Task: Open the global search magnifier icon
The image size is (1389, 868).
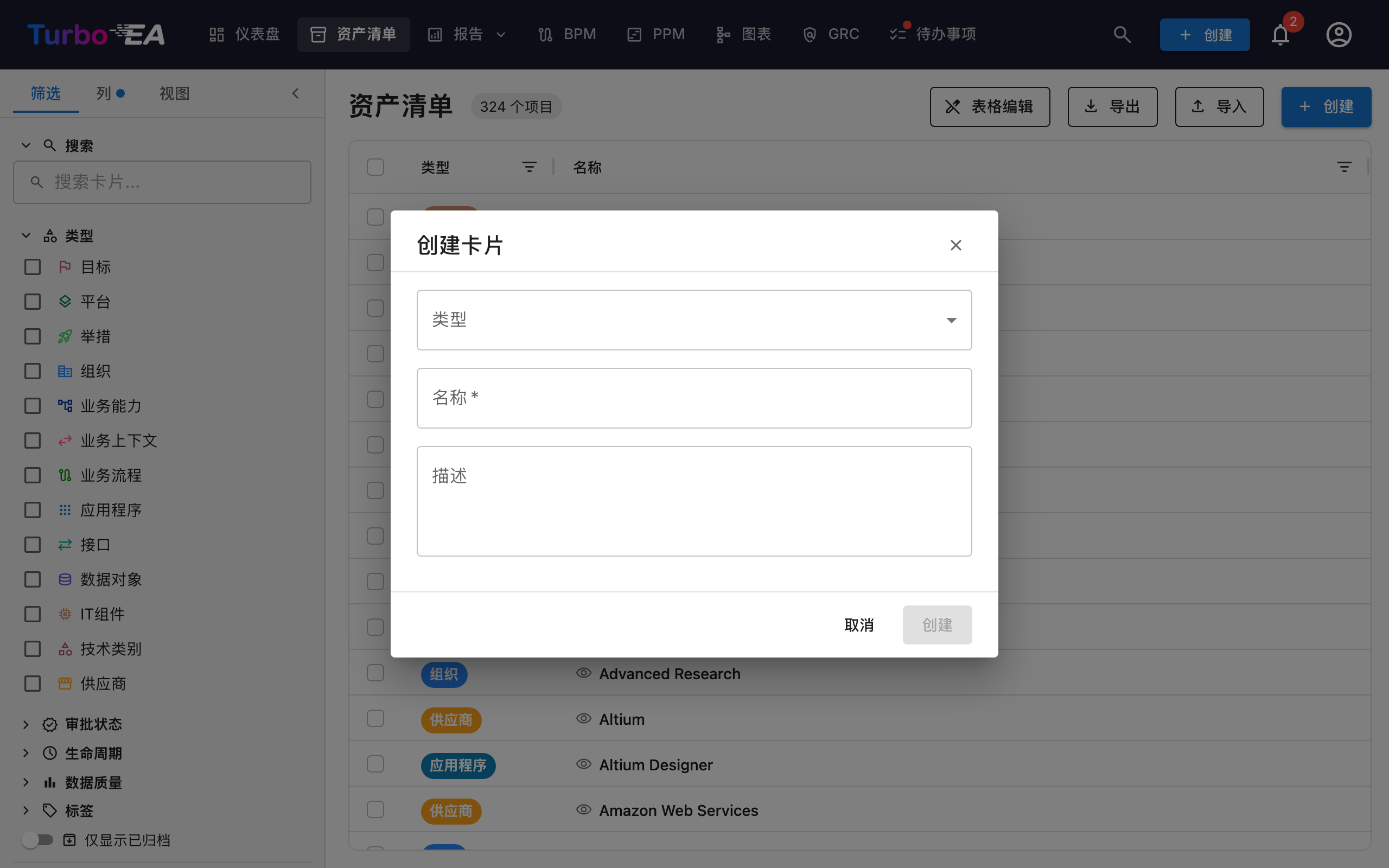Action: 1122,34
